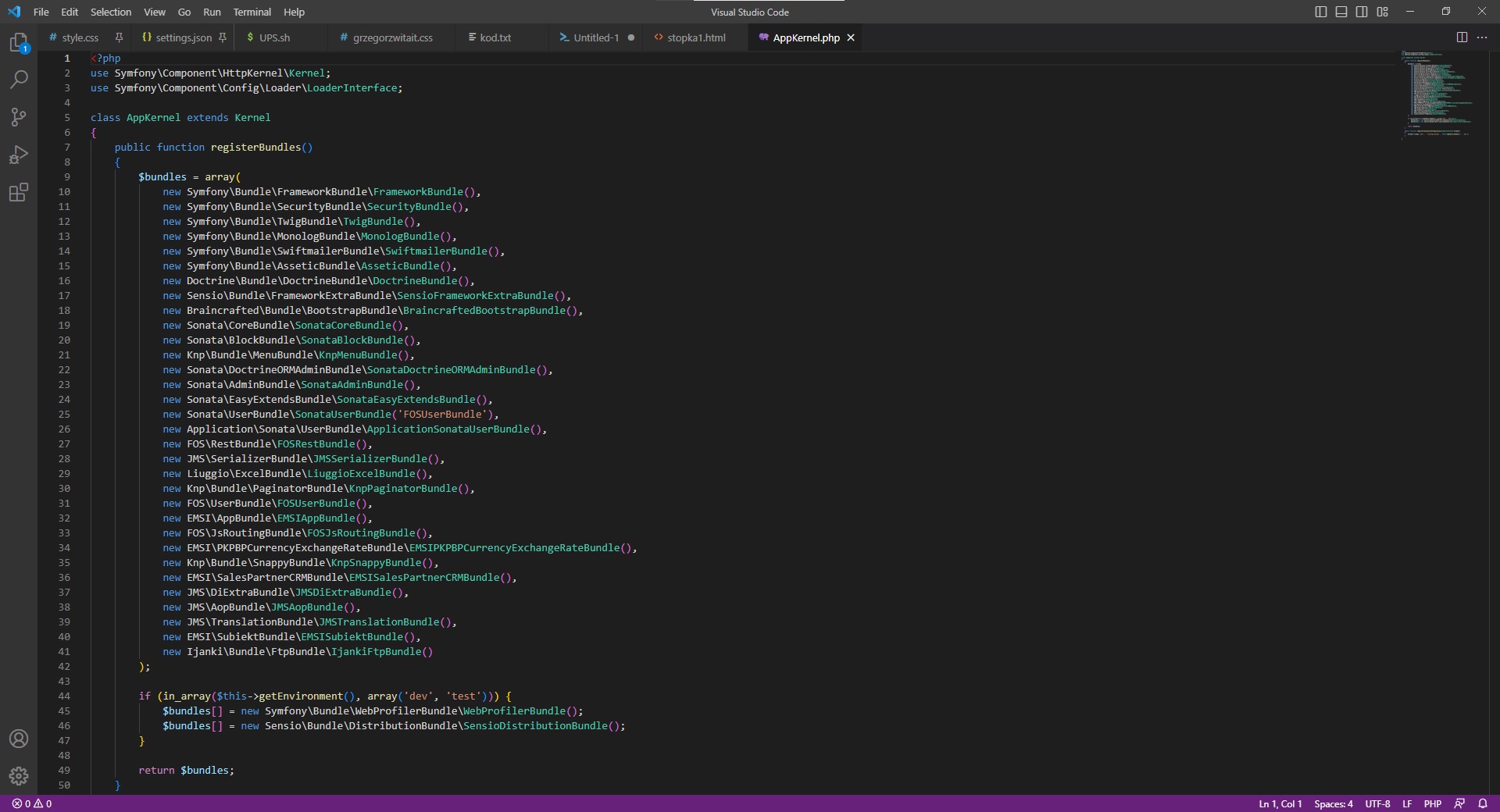Image resolution: width=1500 pixels, height=812 pixels.
Task: Toggle the secondary side bar layout button
Action: pyautogui.click(x=1362, y=12)
